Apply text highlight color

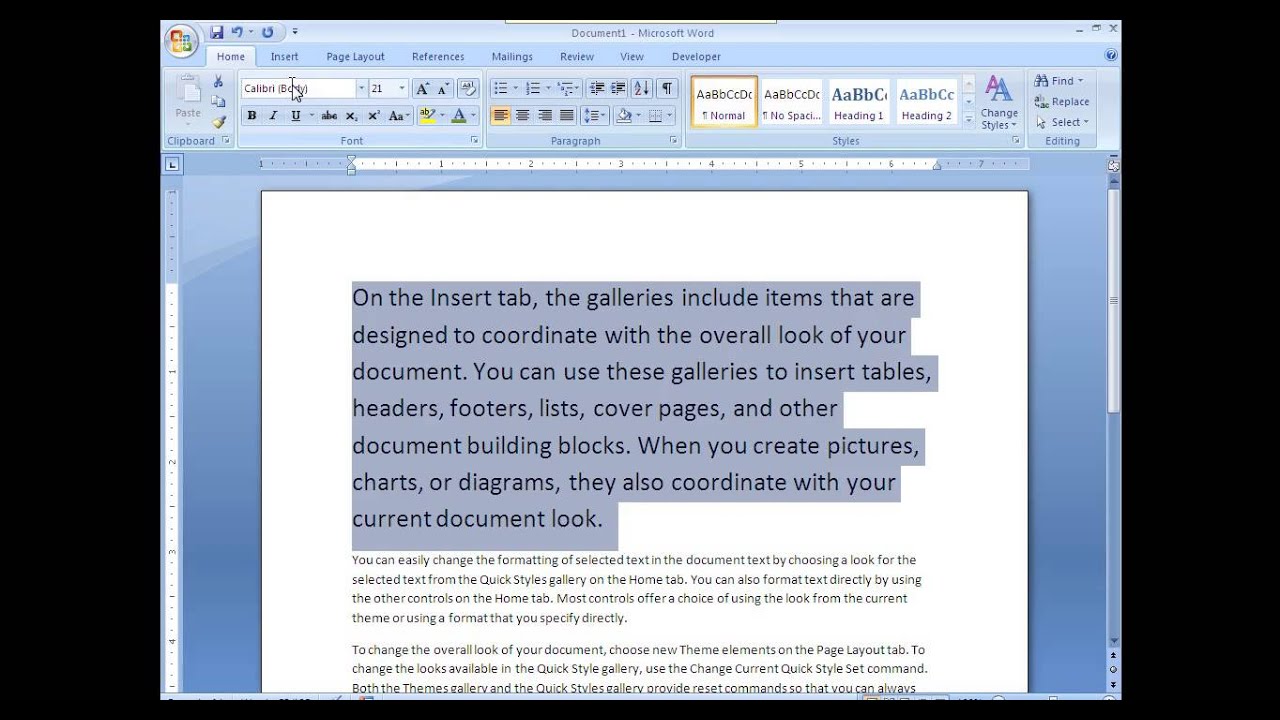(428, 116)
